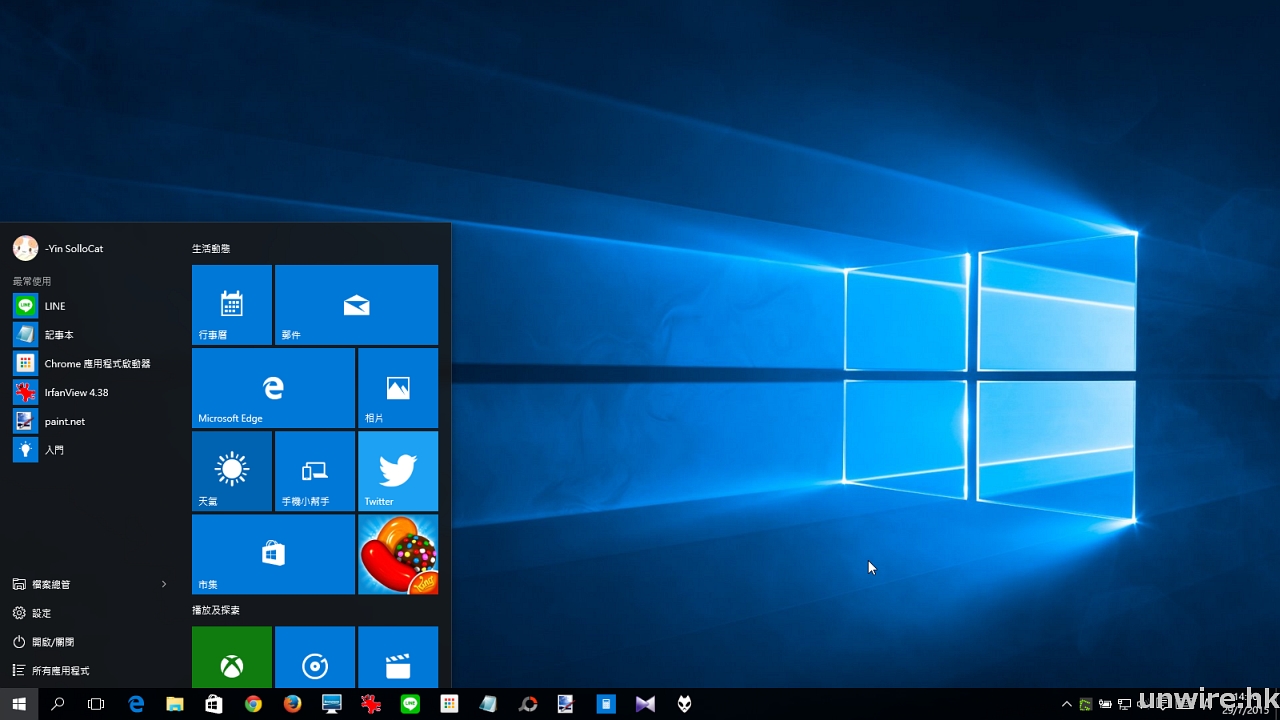Viewport: 1280px width, 720px height.
Task: Toggle the Start button on taskbar
Action: [19, 704]
